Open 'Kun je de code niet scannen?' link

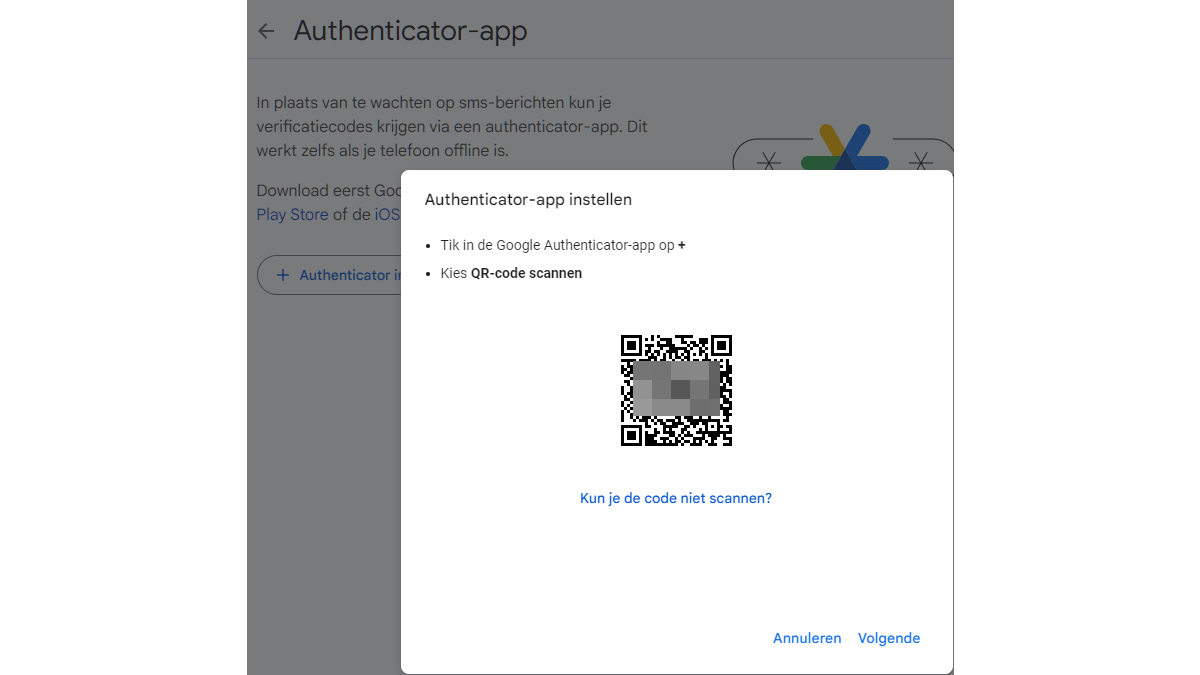click(676, 498)
